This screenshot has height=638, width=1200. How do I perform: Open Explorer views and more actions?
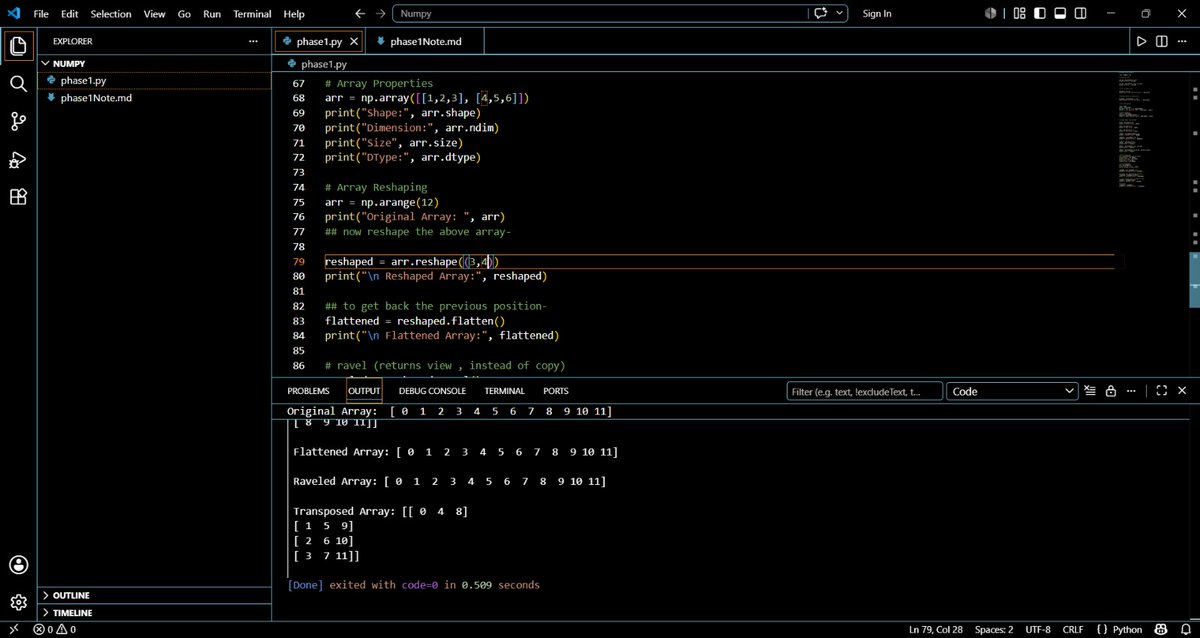(253, 41)
